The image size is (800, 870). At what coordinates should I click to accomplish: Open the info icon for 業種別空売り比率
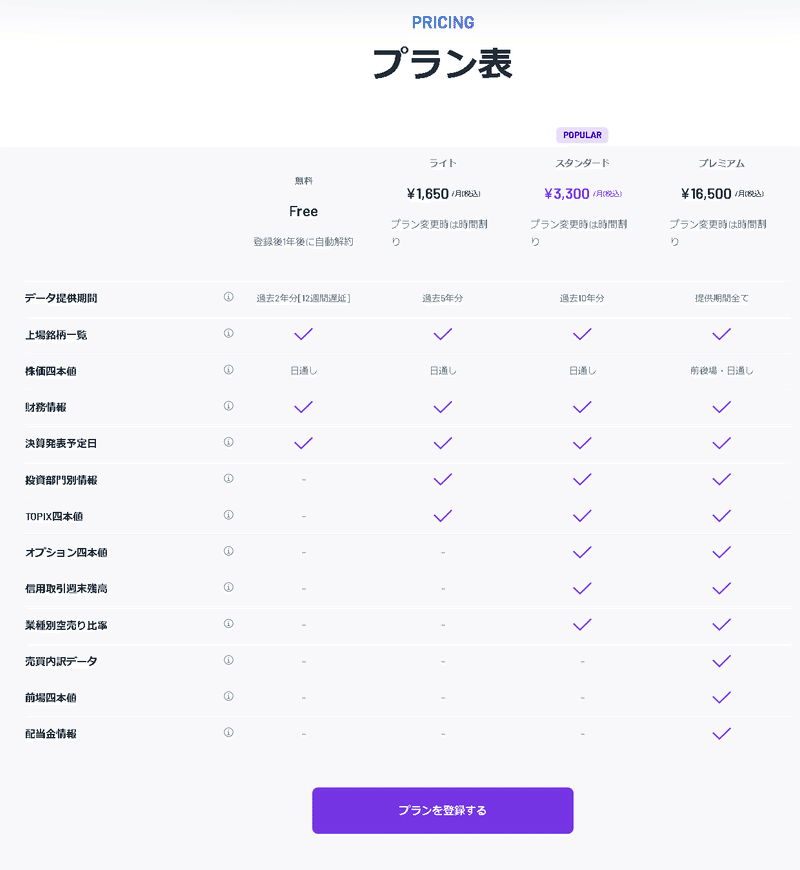coord(230,624)
